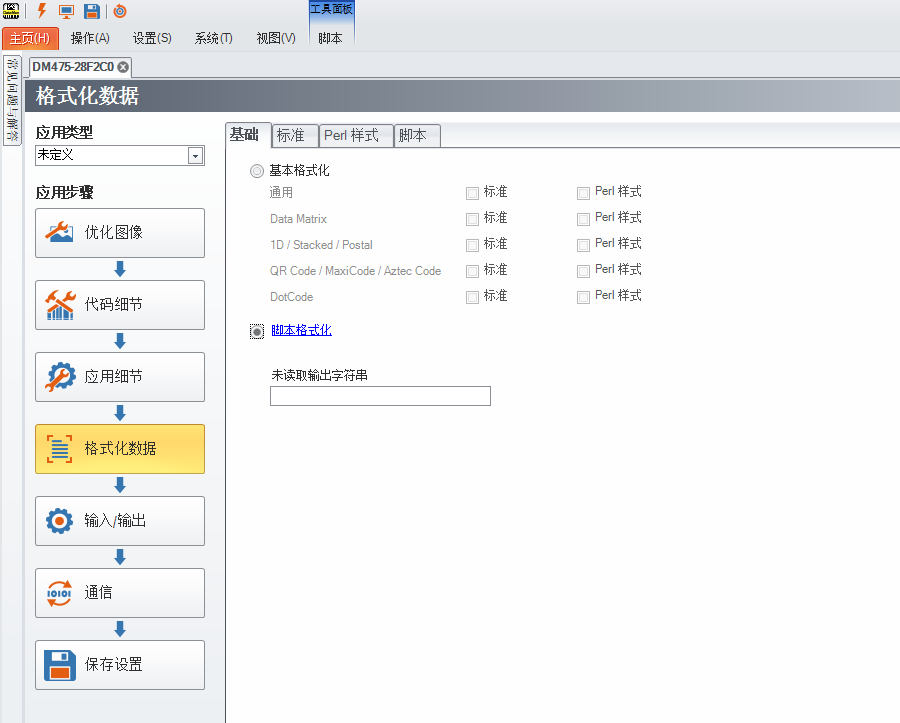This screenshot has width=900, height=723.
Task: Check Perl 样式 for QR Code row
Action: tap(583, 270)
